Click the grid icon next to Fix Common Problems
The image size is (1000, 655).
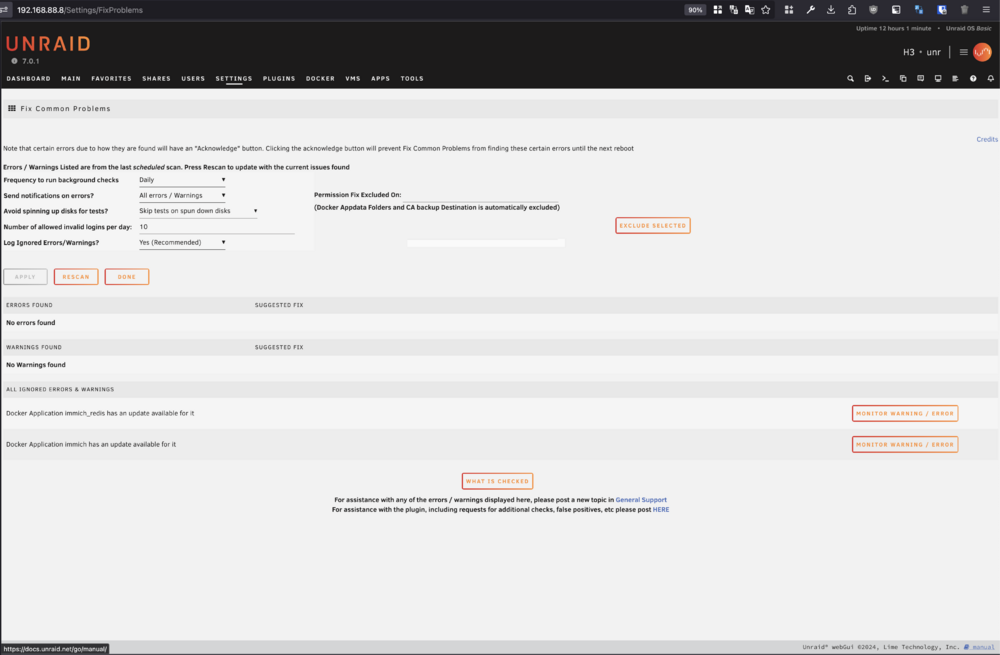[11, 108]
